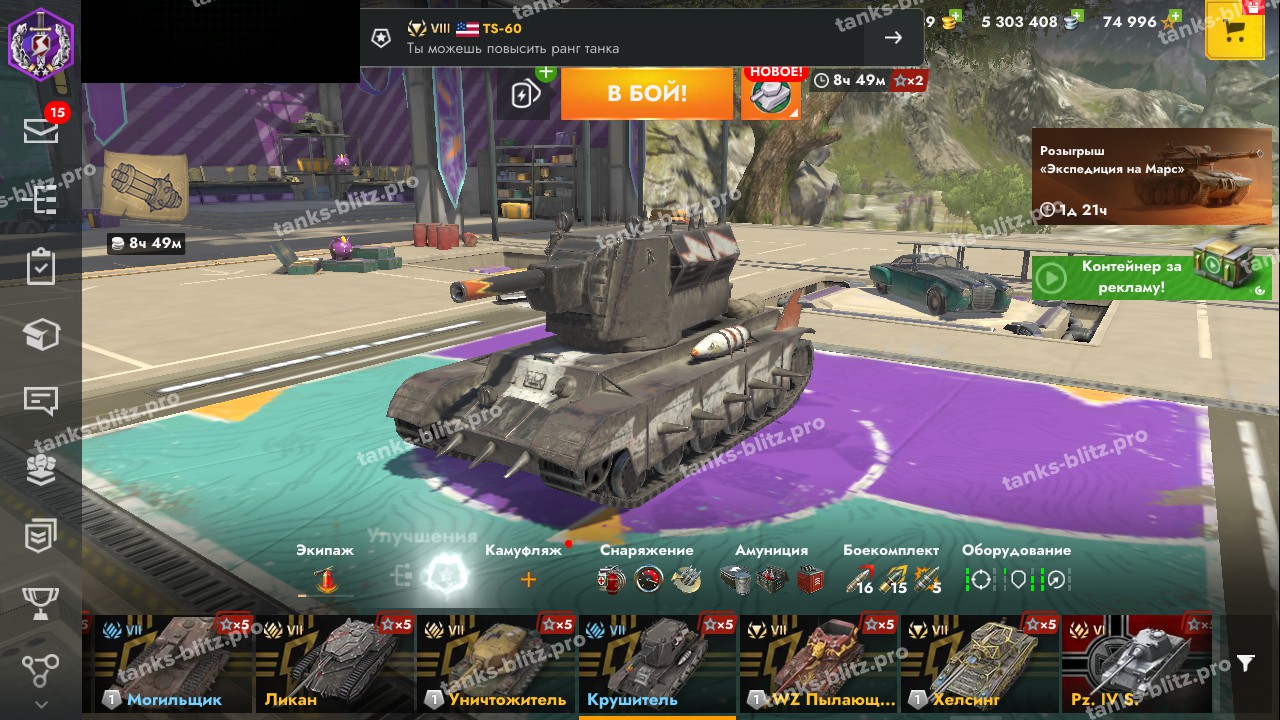The image size is (1280, 720).
Task: Open the mail inbox with 15 notifications
Action: tap(41, 129)
